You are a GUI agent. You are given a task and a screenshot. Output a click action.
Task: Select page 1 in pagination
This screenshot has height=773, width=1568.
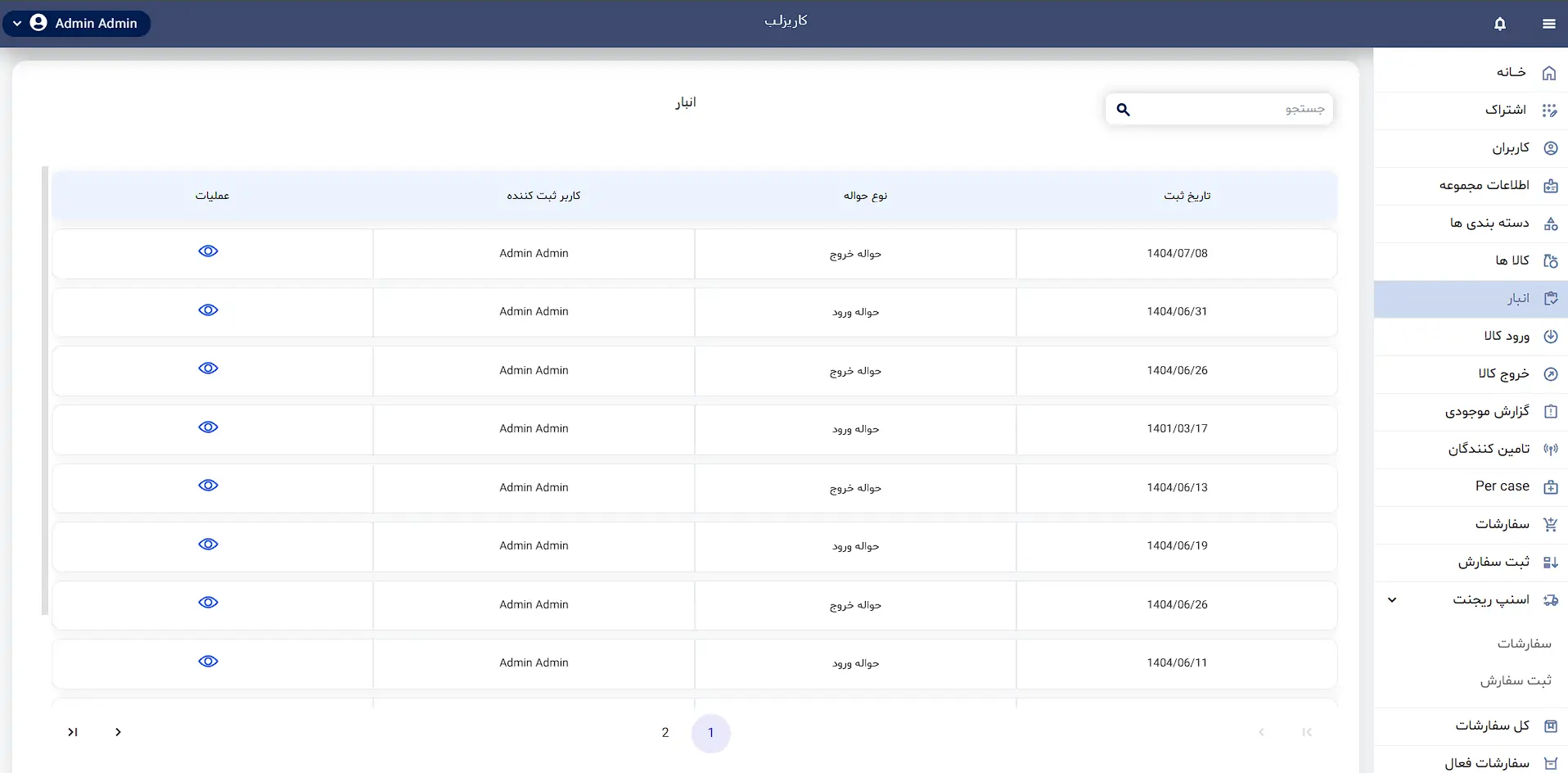(711, 733)
